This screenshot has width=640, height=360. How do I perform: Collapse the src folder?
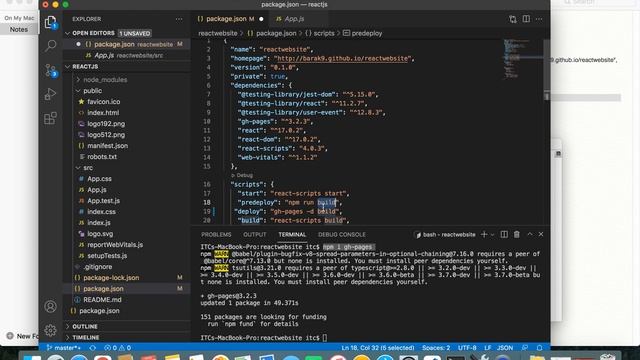tap(88, 168)
